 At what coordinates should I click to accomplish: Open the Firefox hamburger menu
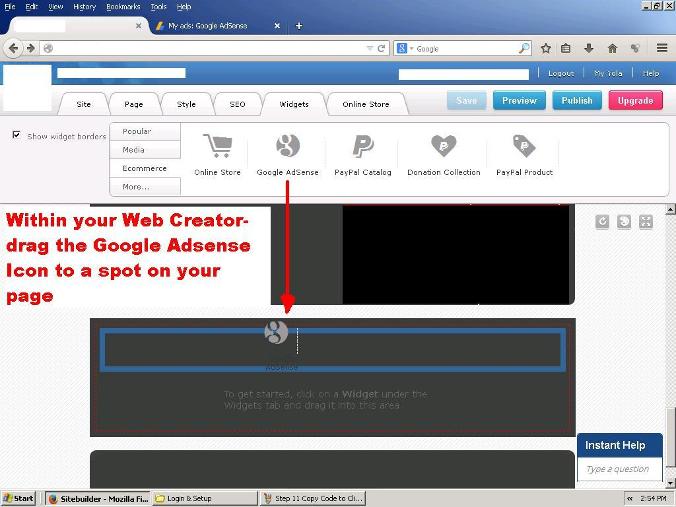tap(662, 48)
